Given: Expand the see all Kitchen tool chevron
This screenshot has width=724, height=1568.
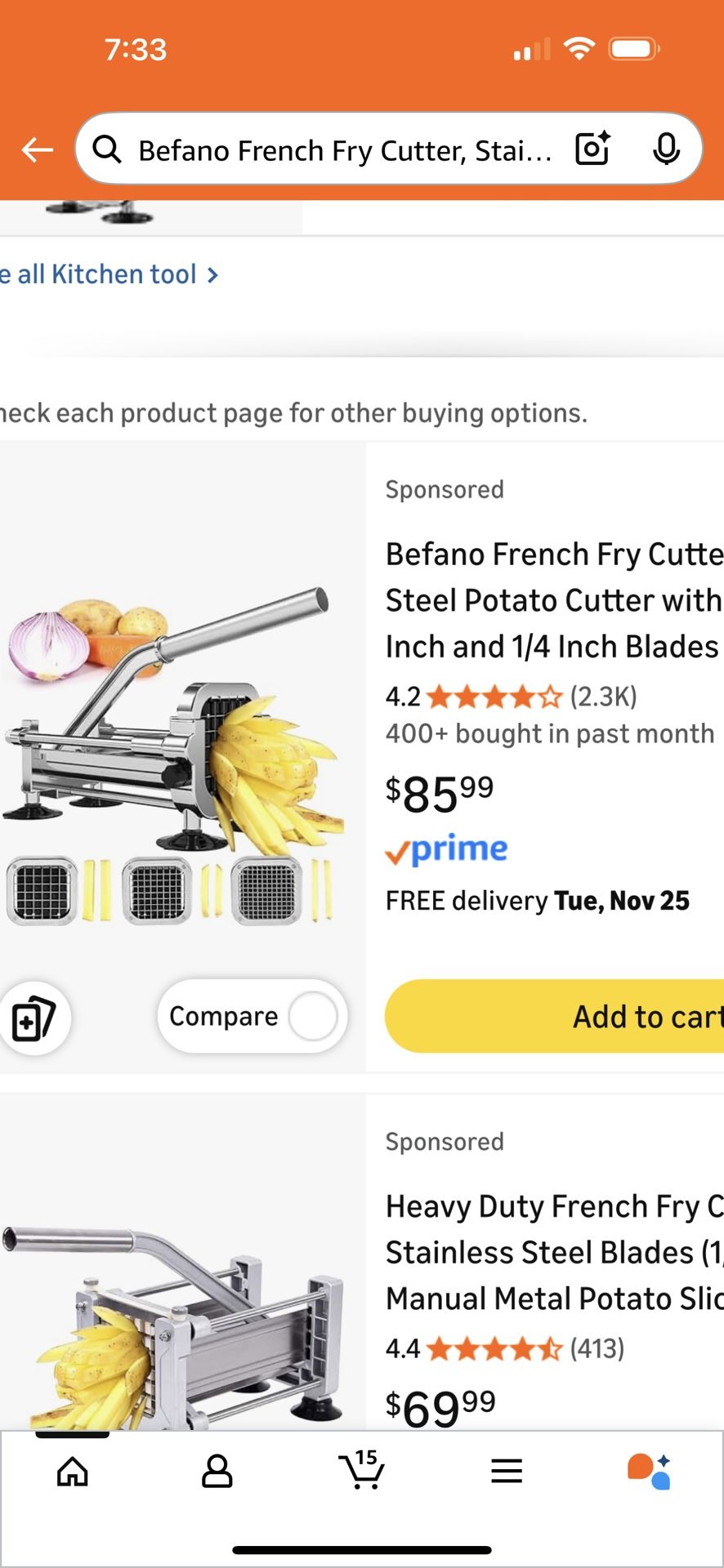Looking at the screenshot, I should (x=212, y=275).
